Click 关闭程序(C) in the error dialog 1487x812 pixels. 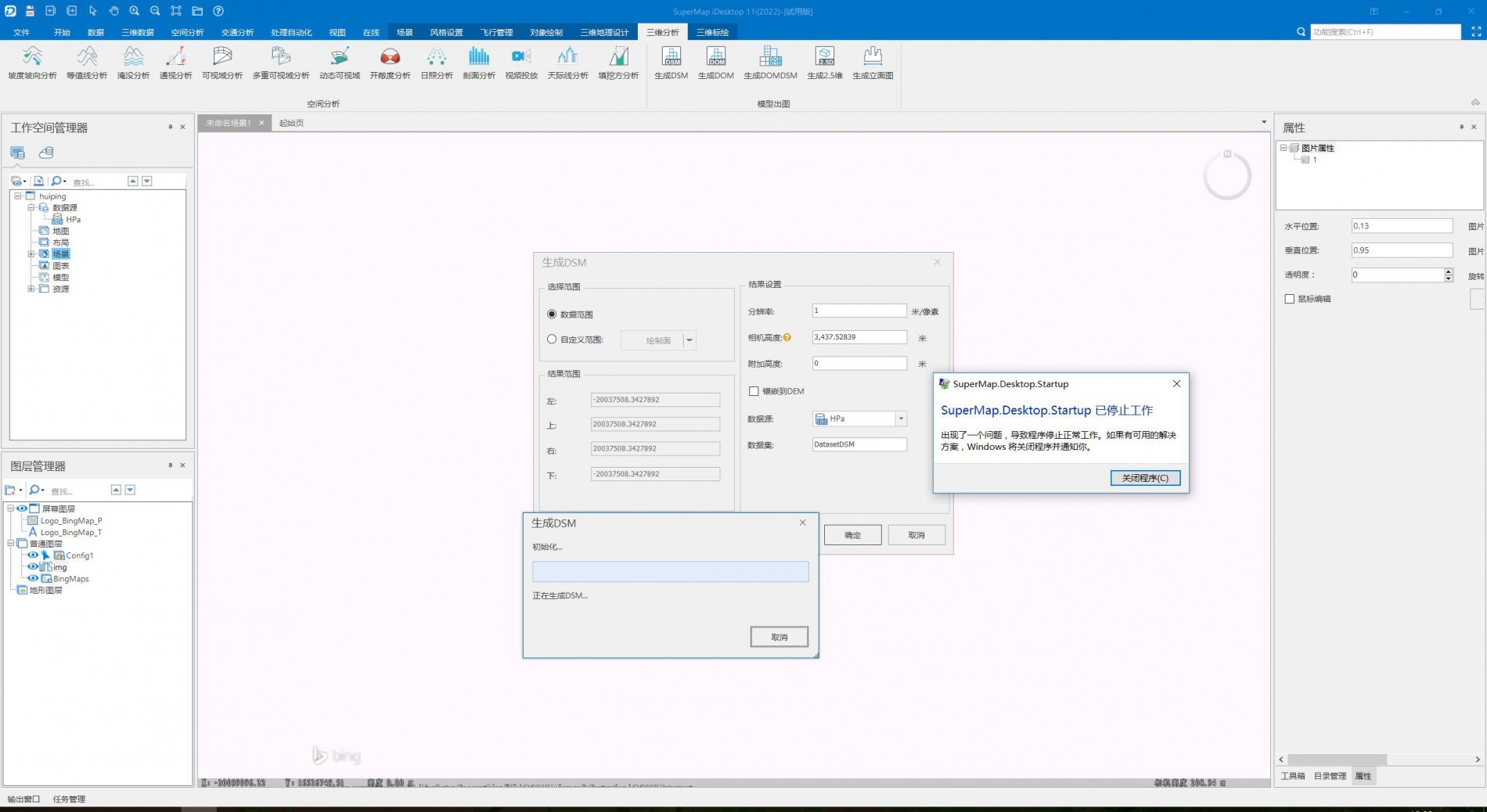point(1145,478)
